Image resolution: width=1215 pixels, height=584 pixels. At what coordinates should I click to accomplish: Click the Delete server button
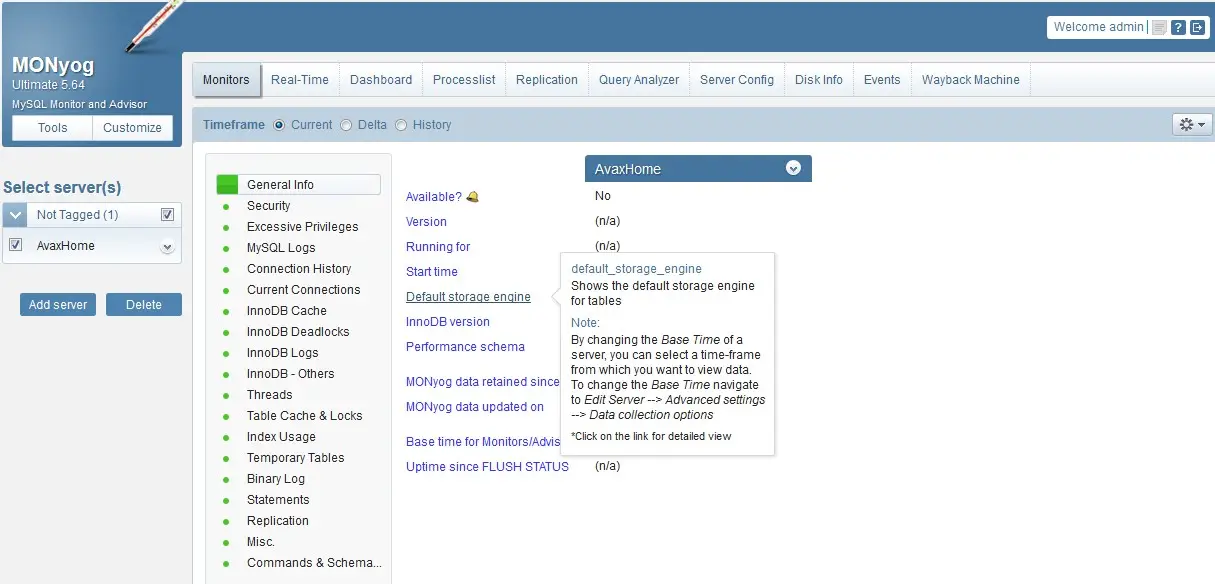[144, 305]
